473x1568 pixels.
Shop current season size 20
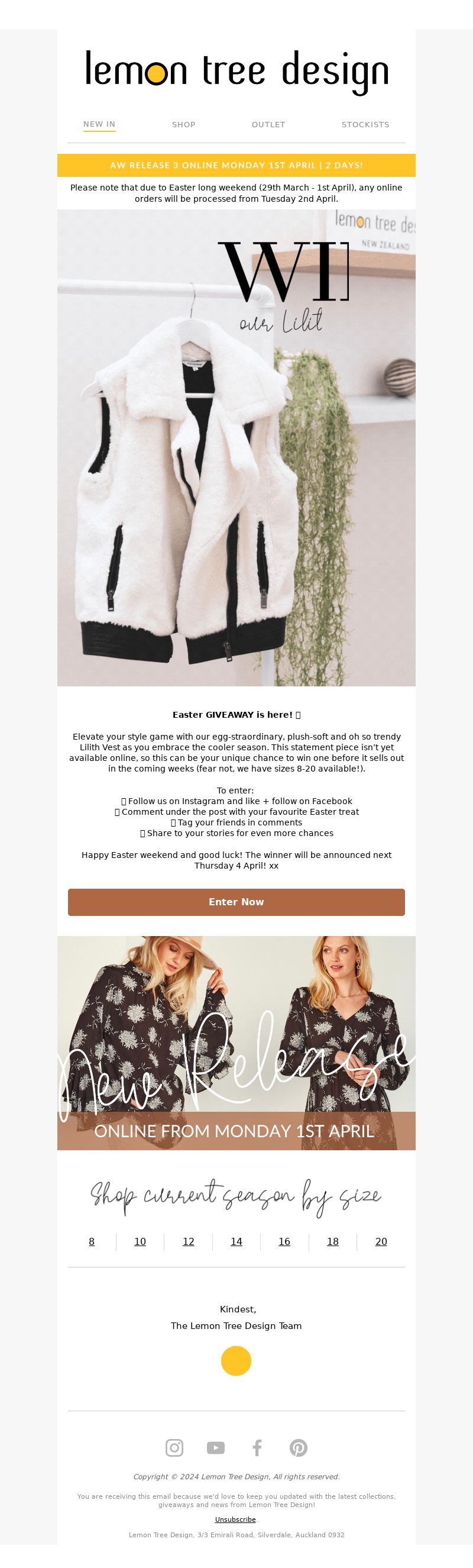381,1241
